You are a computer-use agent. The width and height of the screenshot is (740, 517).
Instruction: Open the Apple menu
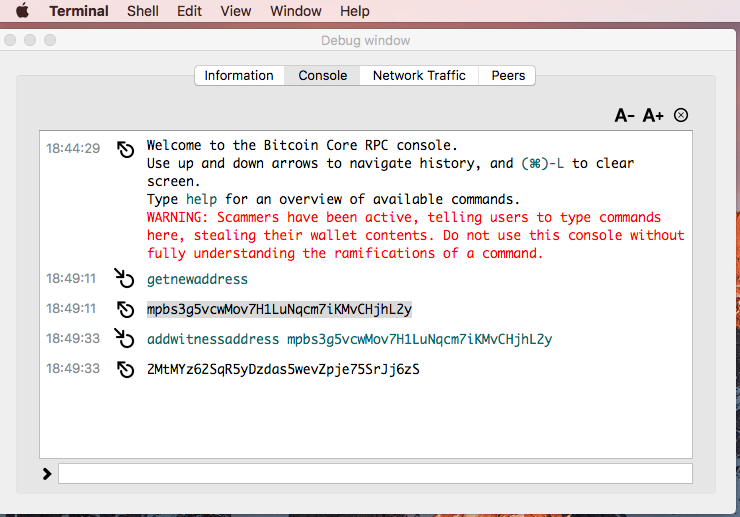point(22,10)
